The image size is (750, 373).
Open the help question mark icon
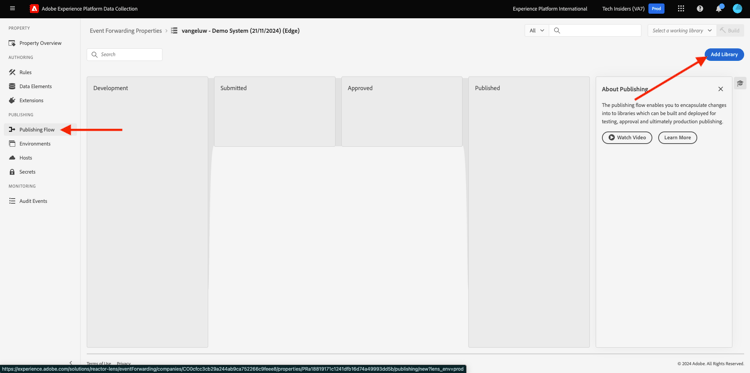point(700,9)
